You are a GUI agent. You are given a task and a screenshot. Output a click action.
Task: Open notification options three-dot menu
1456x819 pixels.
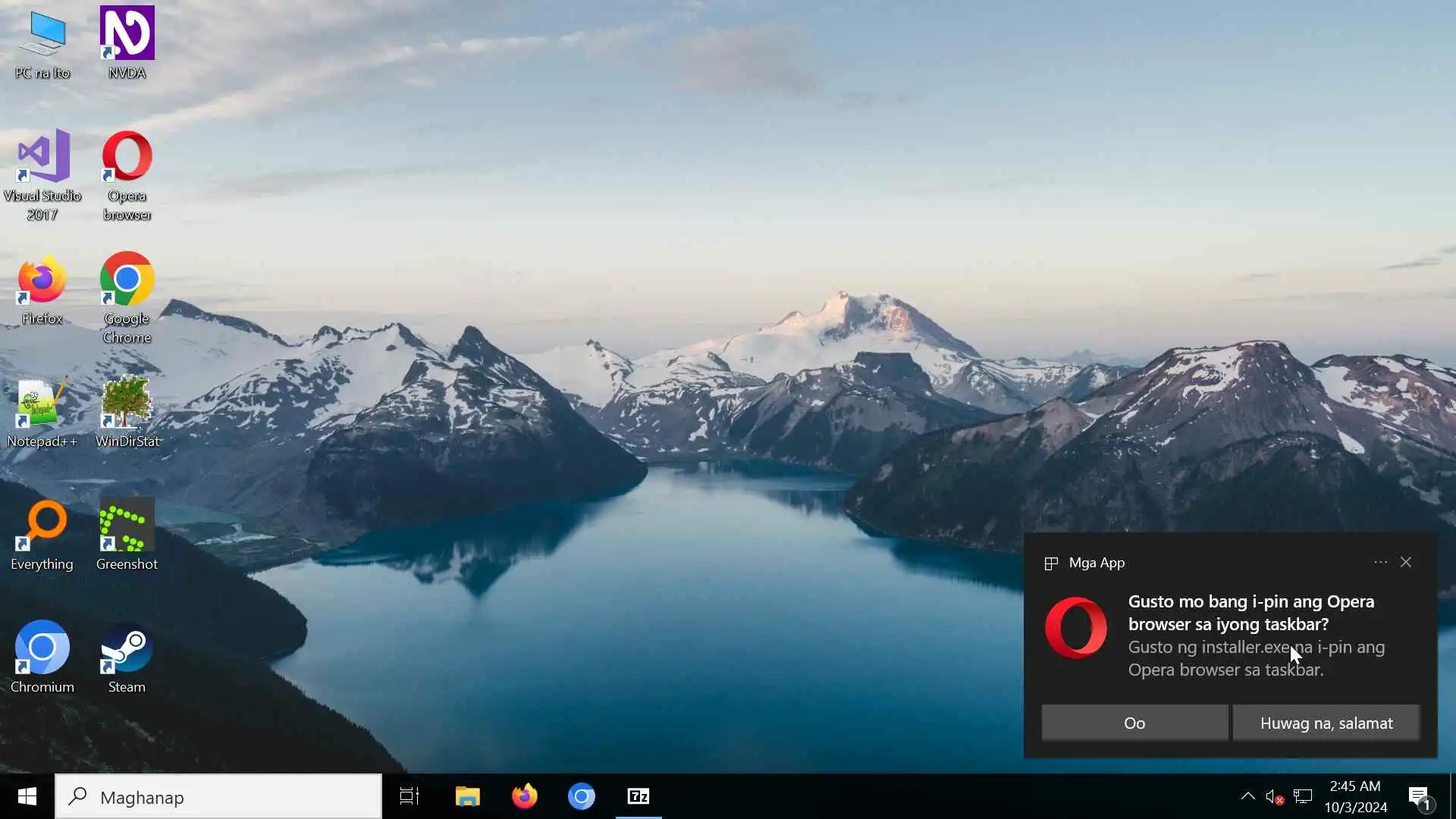[x=1380, y=562]
